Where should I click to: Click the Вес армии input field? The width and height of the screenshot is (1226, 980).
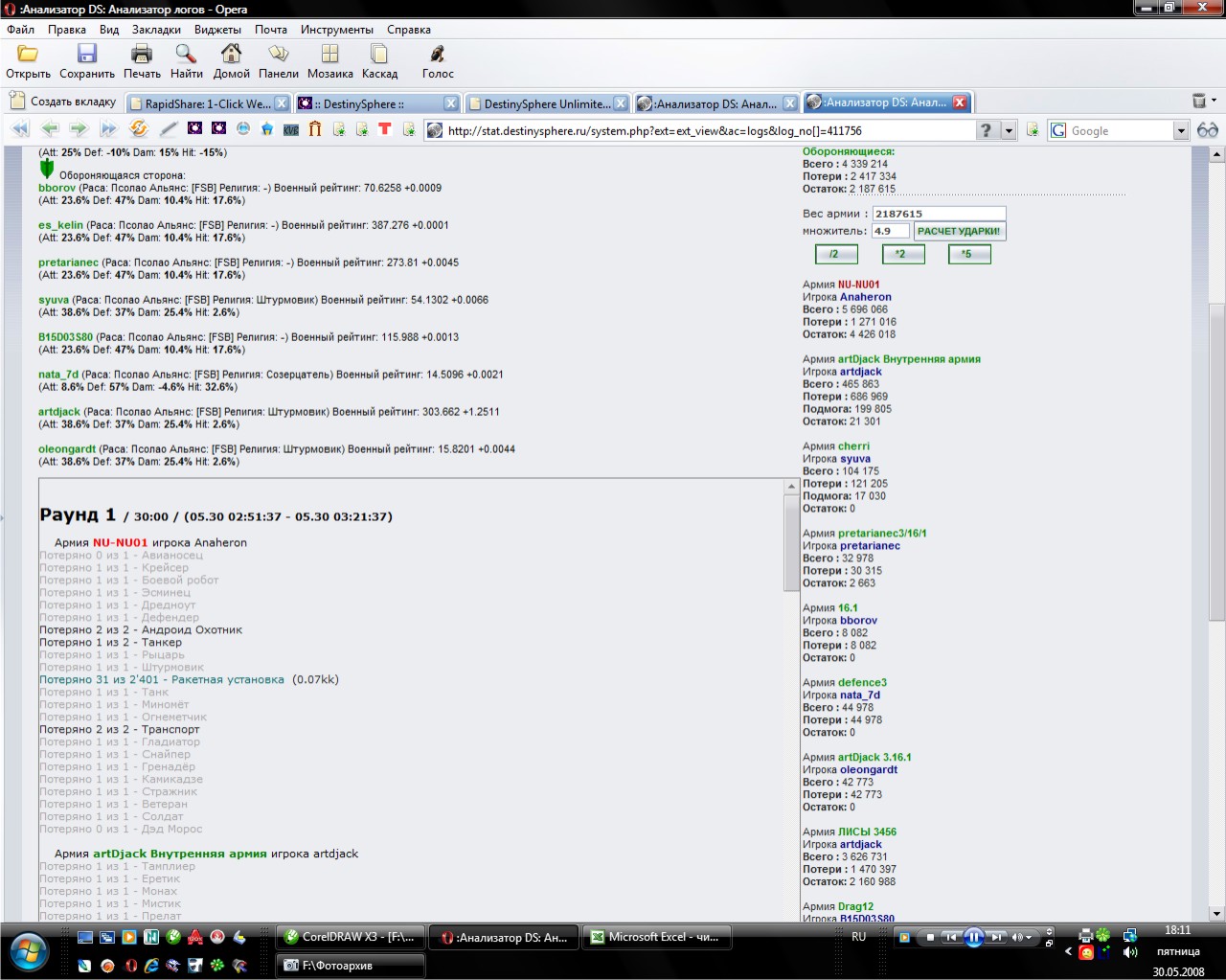coord(938,214)
